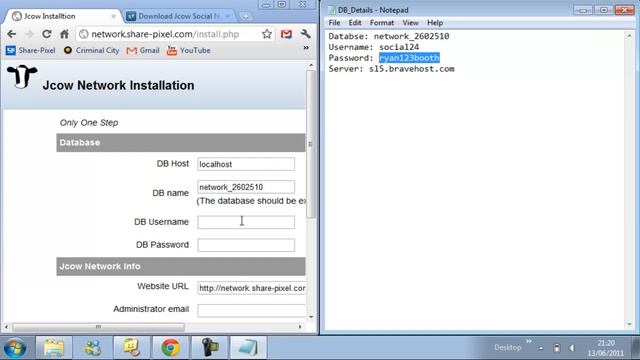Click the volume speaker tray icon
The image size is (640, 360).
571,348
